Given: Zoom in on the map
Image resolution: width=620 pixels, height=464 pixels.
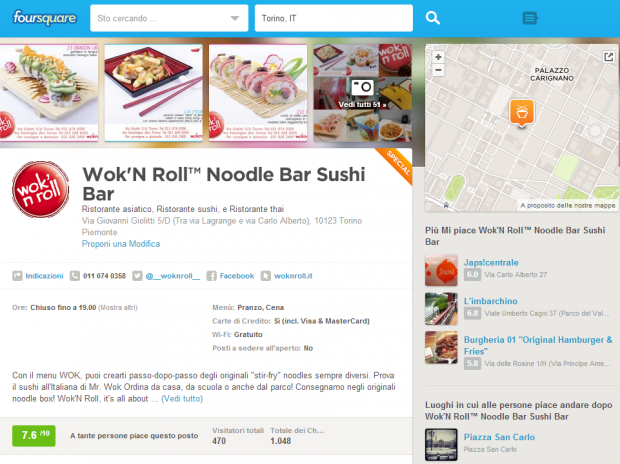Looking at the screenshot, I should pyautogui.click(x=438, y=57).
